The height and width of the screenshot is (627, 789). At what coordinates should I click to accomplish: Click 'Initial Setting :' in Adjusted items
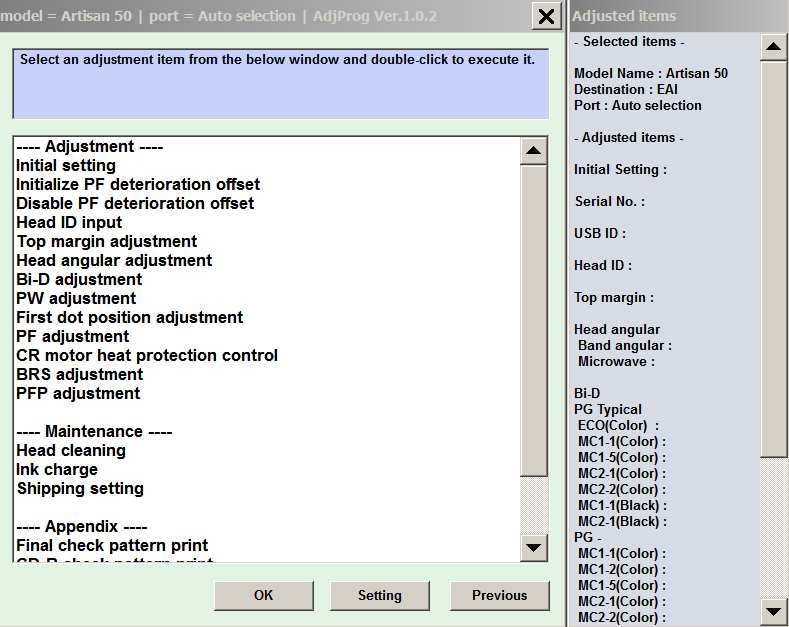(620, 170)
